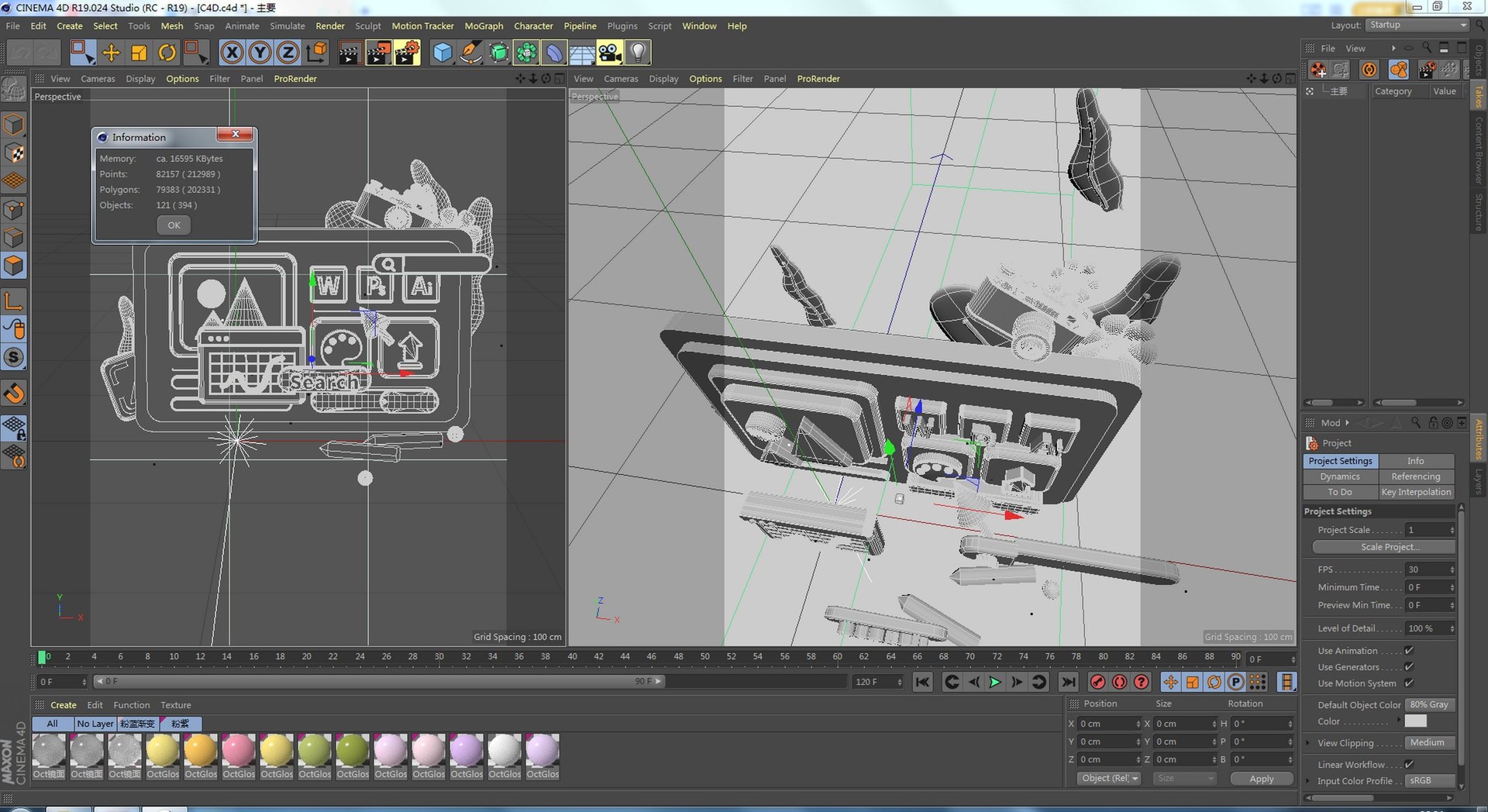Open View Clipping Medium dropdown
This screenshot has height=812, width=1488.
[x=1431, y=743]
